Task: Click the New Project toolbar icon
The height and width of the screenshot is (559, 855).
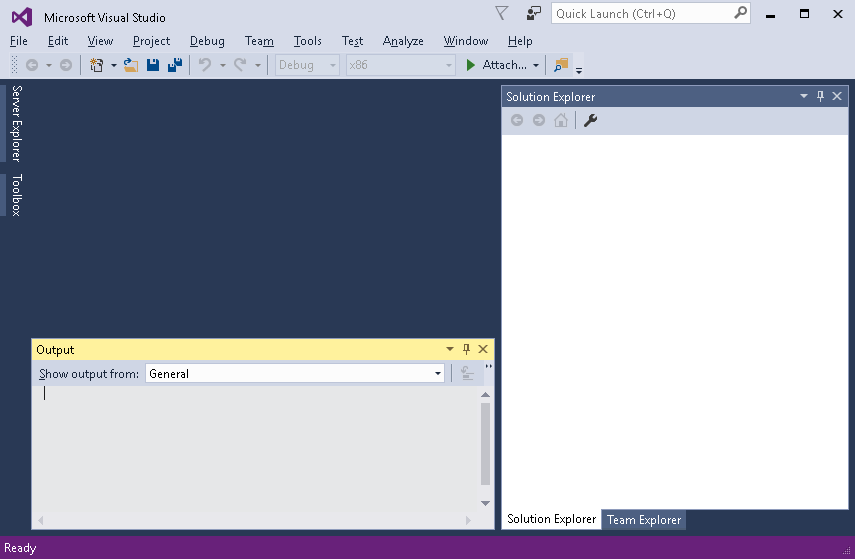Action: click(x=96, y=65)
